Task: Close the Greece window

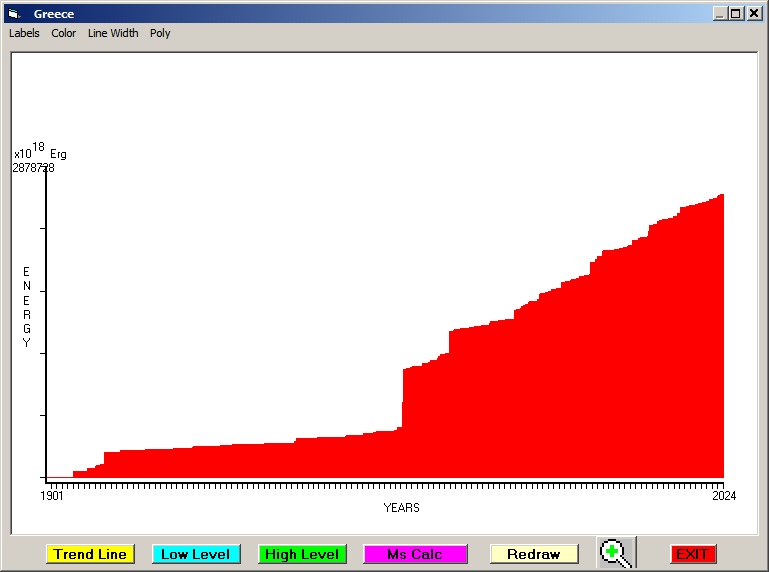Action: (x=753, y=14)
